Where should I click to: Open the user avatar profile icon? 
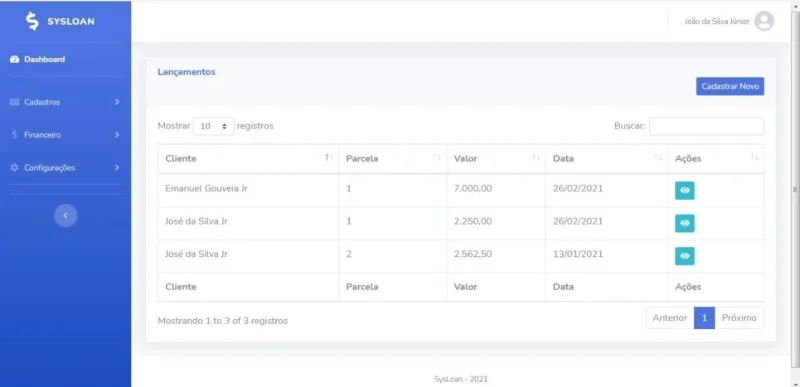764,21
